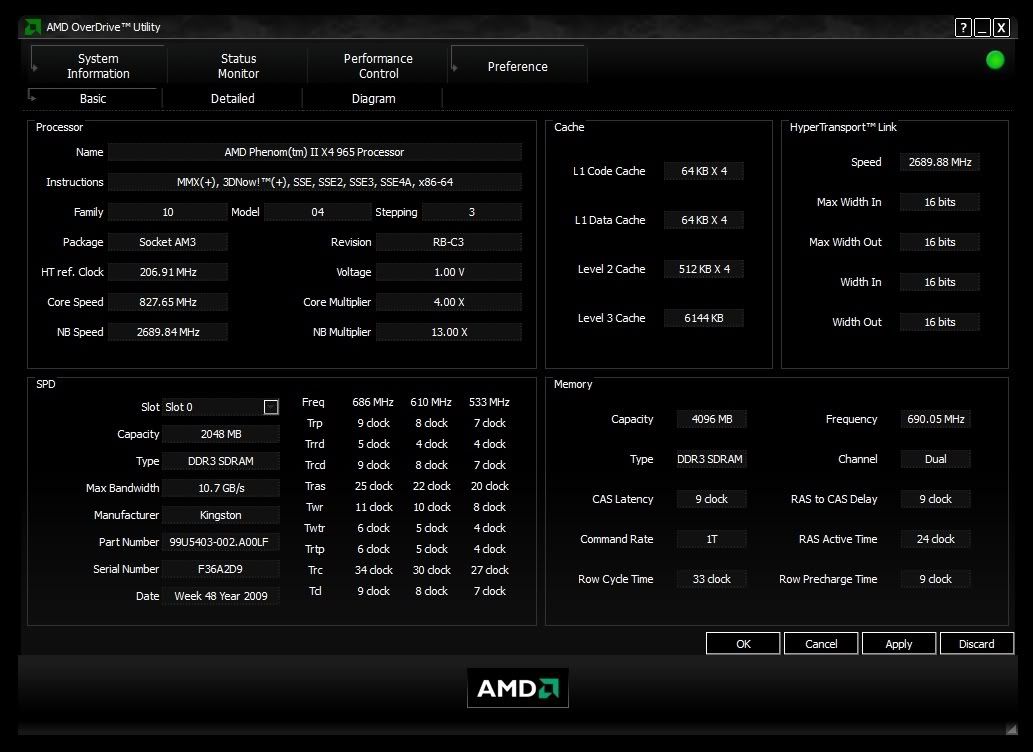
Task: Go to the Performance Control tab
Action: 378,66
